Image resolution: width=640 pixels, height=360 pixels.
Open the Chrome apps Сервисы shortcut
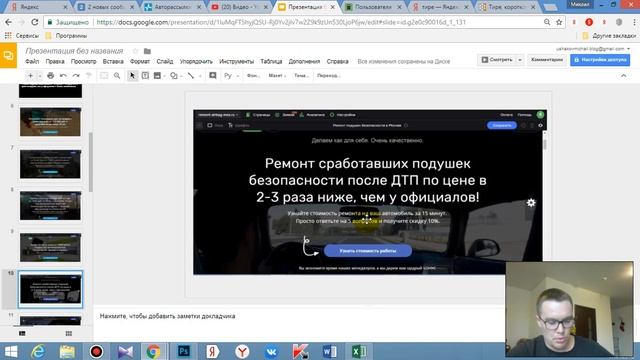(x=22, y=36)
